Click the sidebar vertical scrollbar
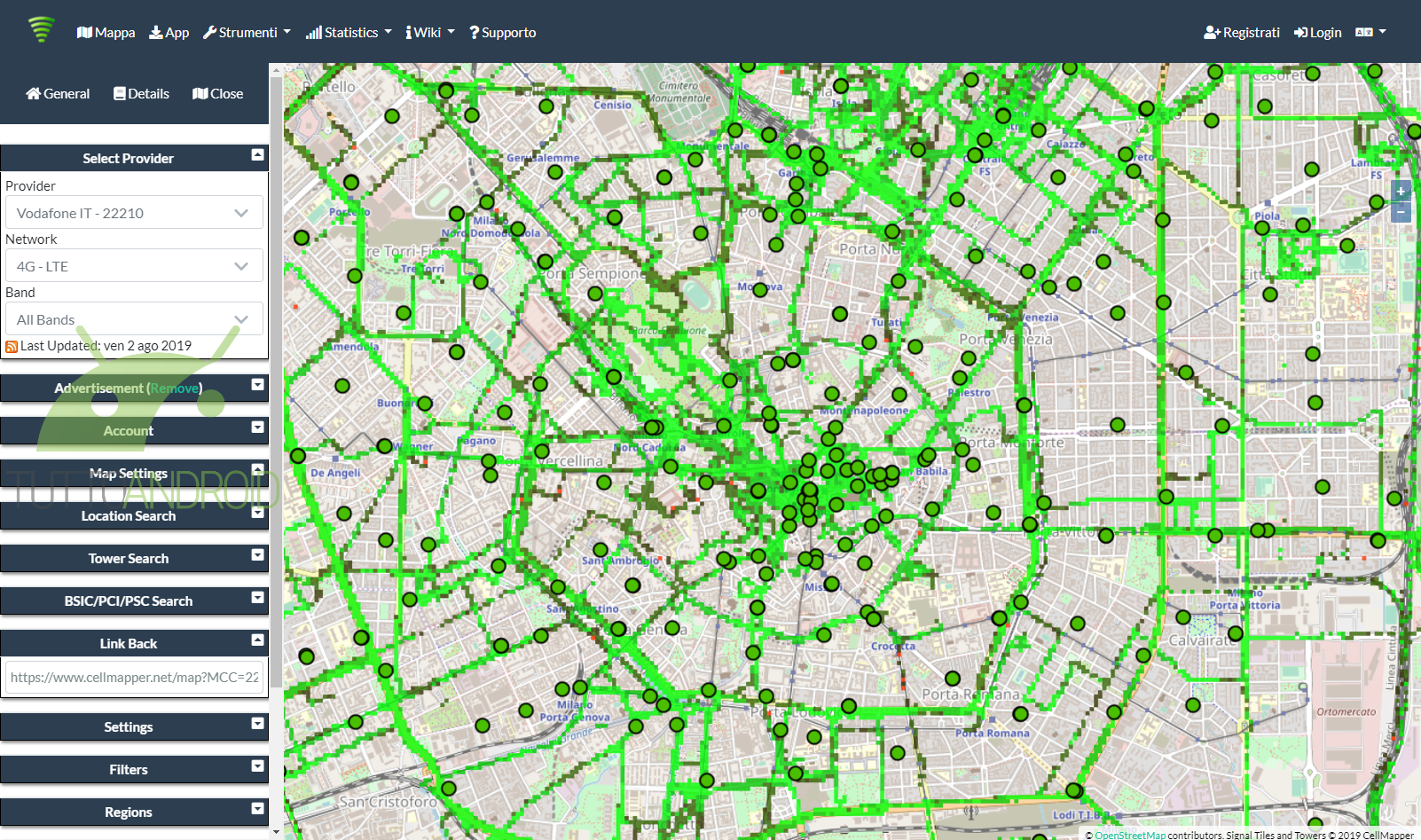The width and height of the screenshot is (1421, 840). [276, 381]
